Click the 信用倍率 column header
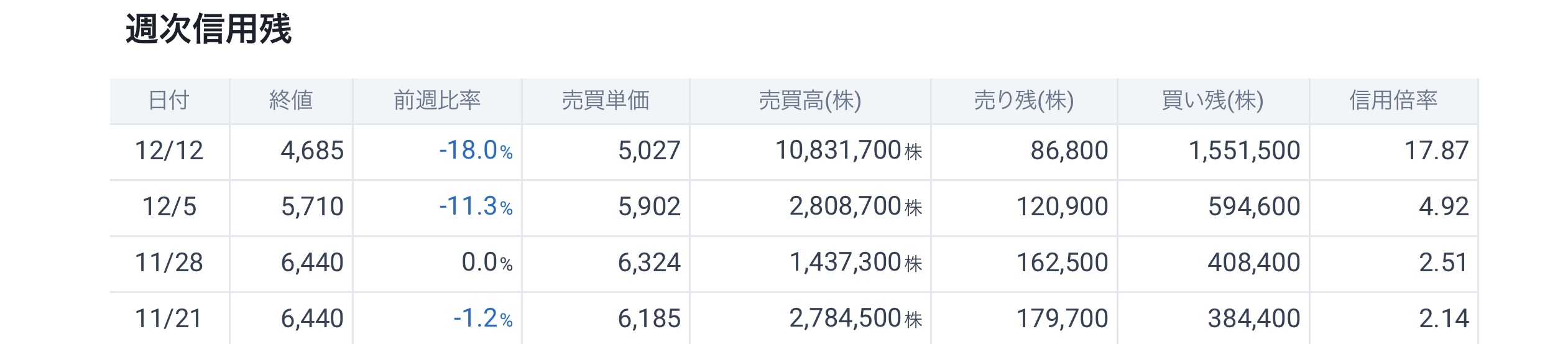 1393,100
